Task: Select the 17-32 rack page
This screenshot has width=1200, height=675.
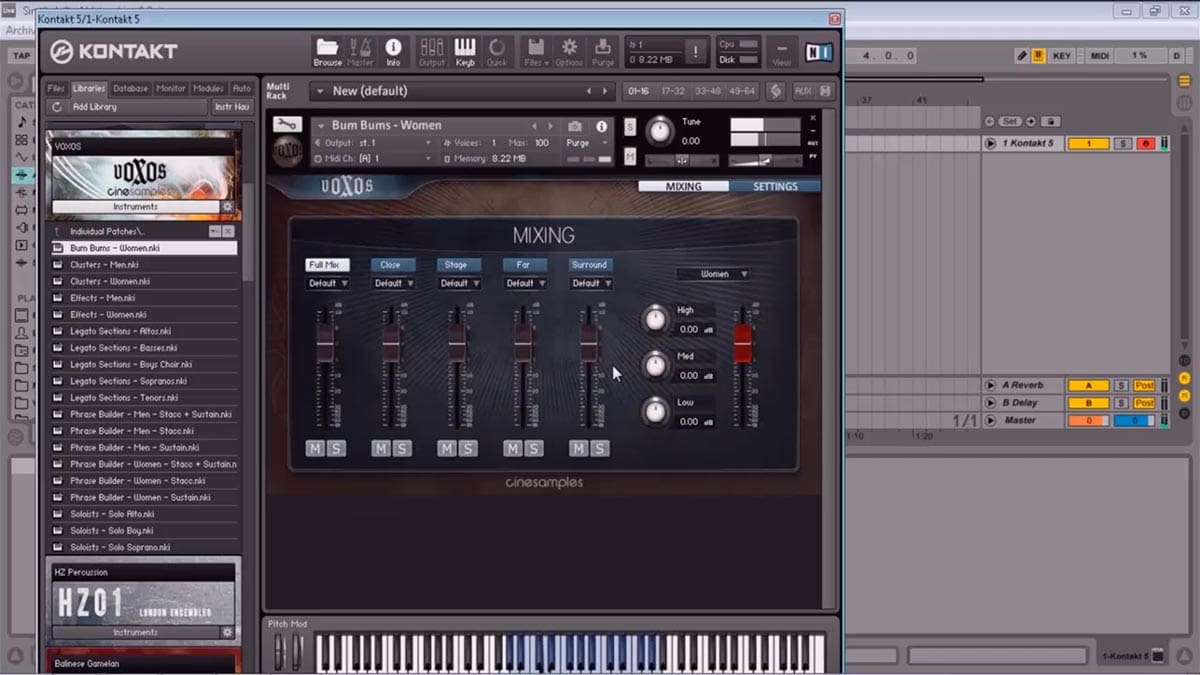Action: 675,91
